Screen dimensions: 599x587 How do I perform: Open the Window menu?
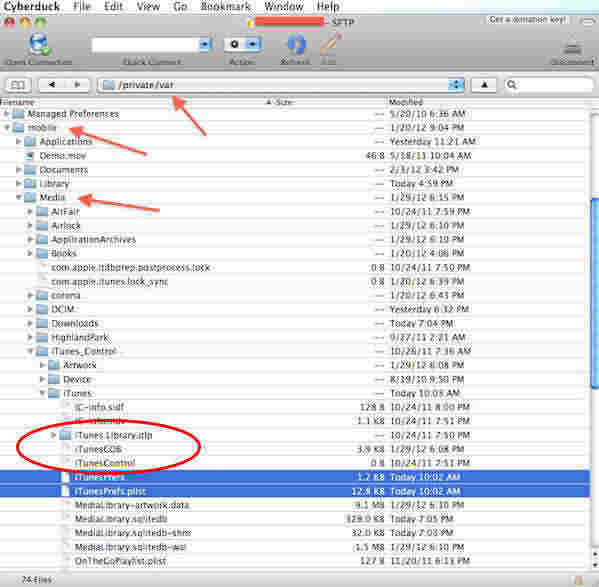click(x=283, y=6)
